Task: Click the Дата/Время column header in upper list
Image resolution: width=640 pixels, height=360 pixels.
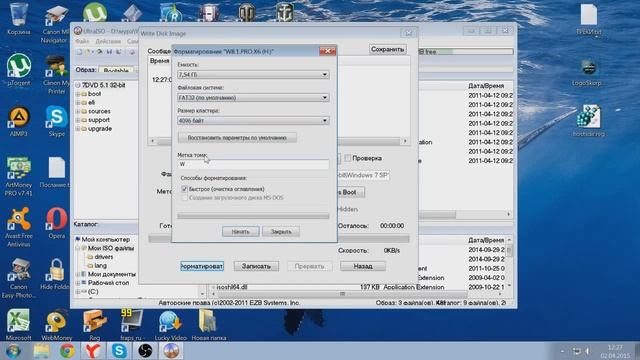Action: [x=486, y=86]
